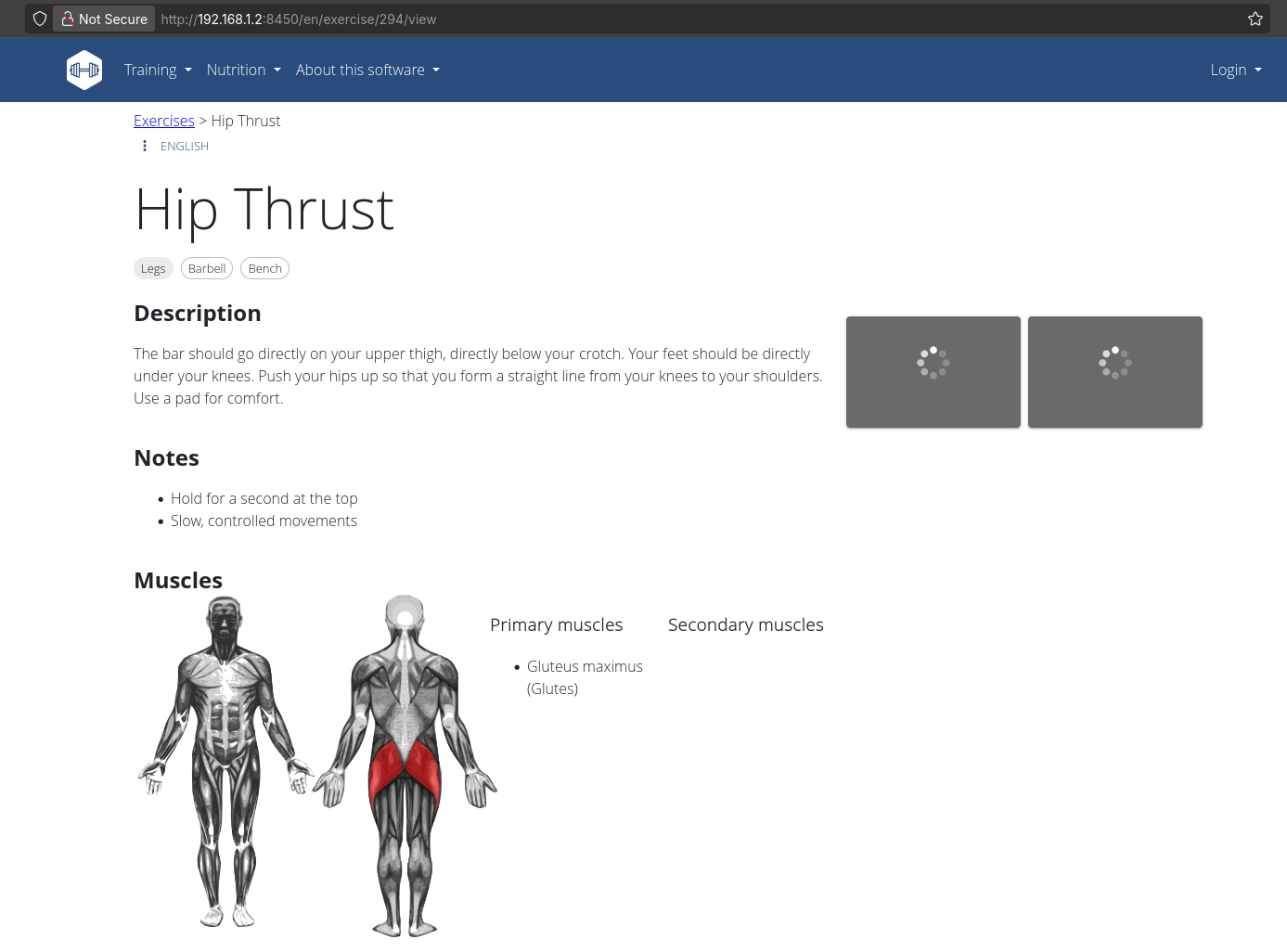The image size is (1287, 952).
Task: Click the front muscle body diagram
Action: pyautogui.click(x=225, y=763)
